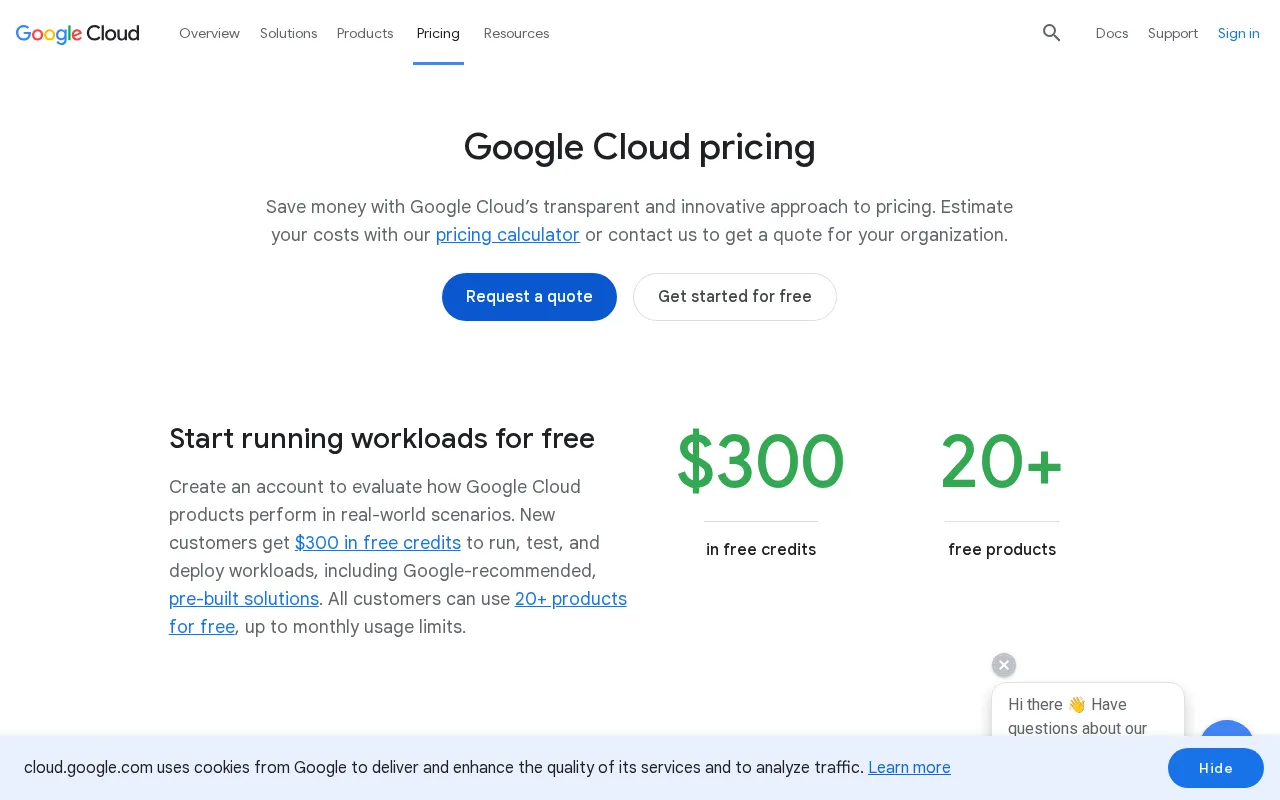
Task: Open the $300 in free credits link
Action: coord(378,543)
